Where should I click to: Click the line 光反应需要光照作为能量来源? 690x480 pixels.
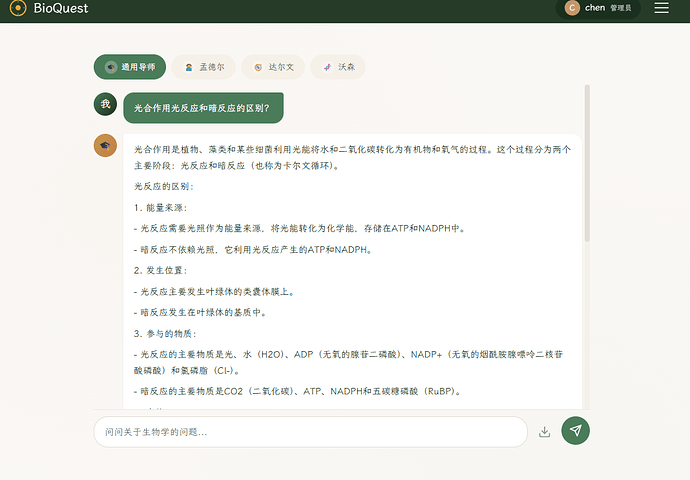pos(300,228)
